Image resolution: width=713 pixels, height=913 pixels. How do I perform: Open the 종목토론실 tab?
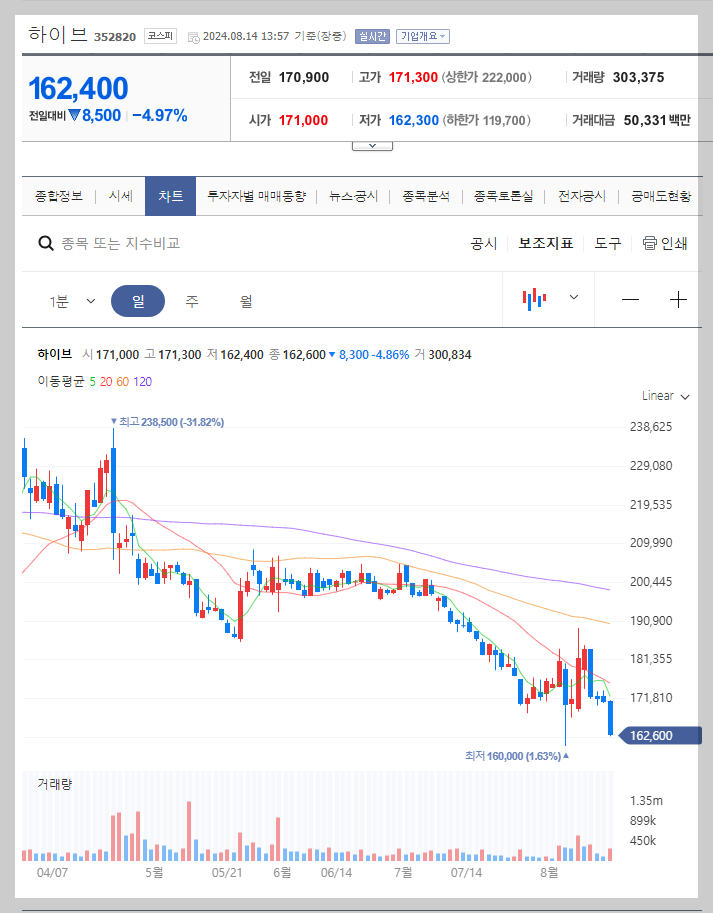[502, 196]
